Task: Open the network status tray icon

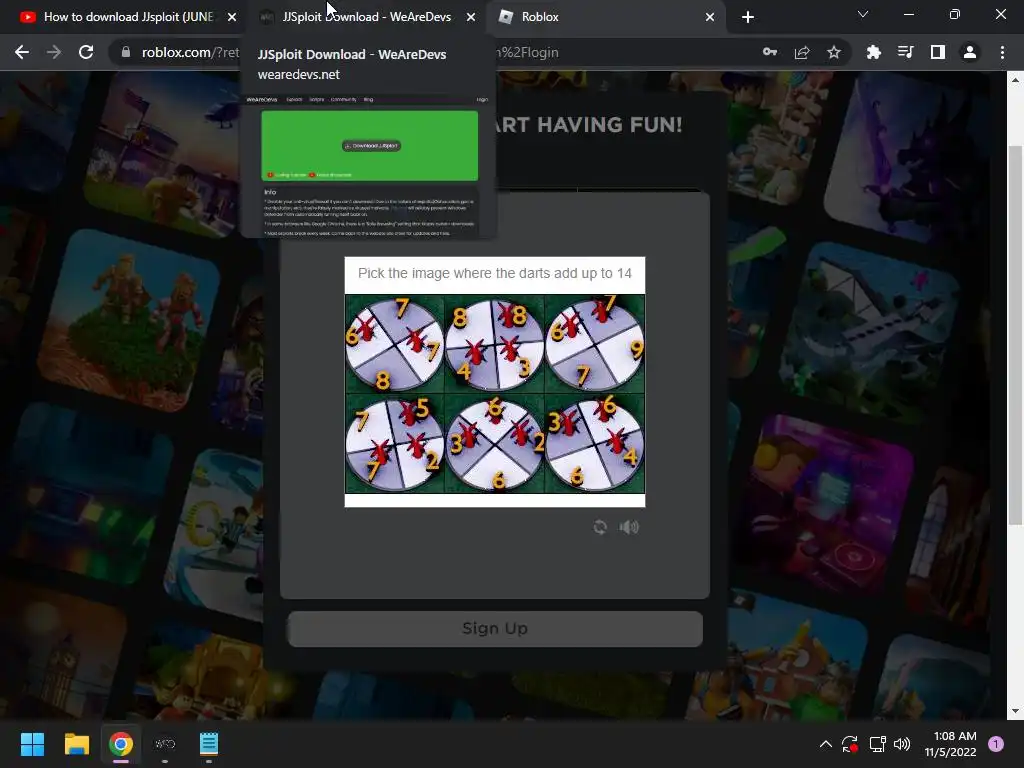Action: (877, 744)
